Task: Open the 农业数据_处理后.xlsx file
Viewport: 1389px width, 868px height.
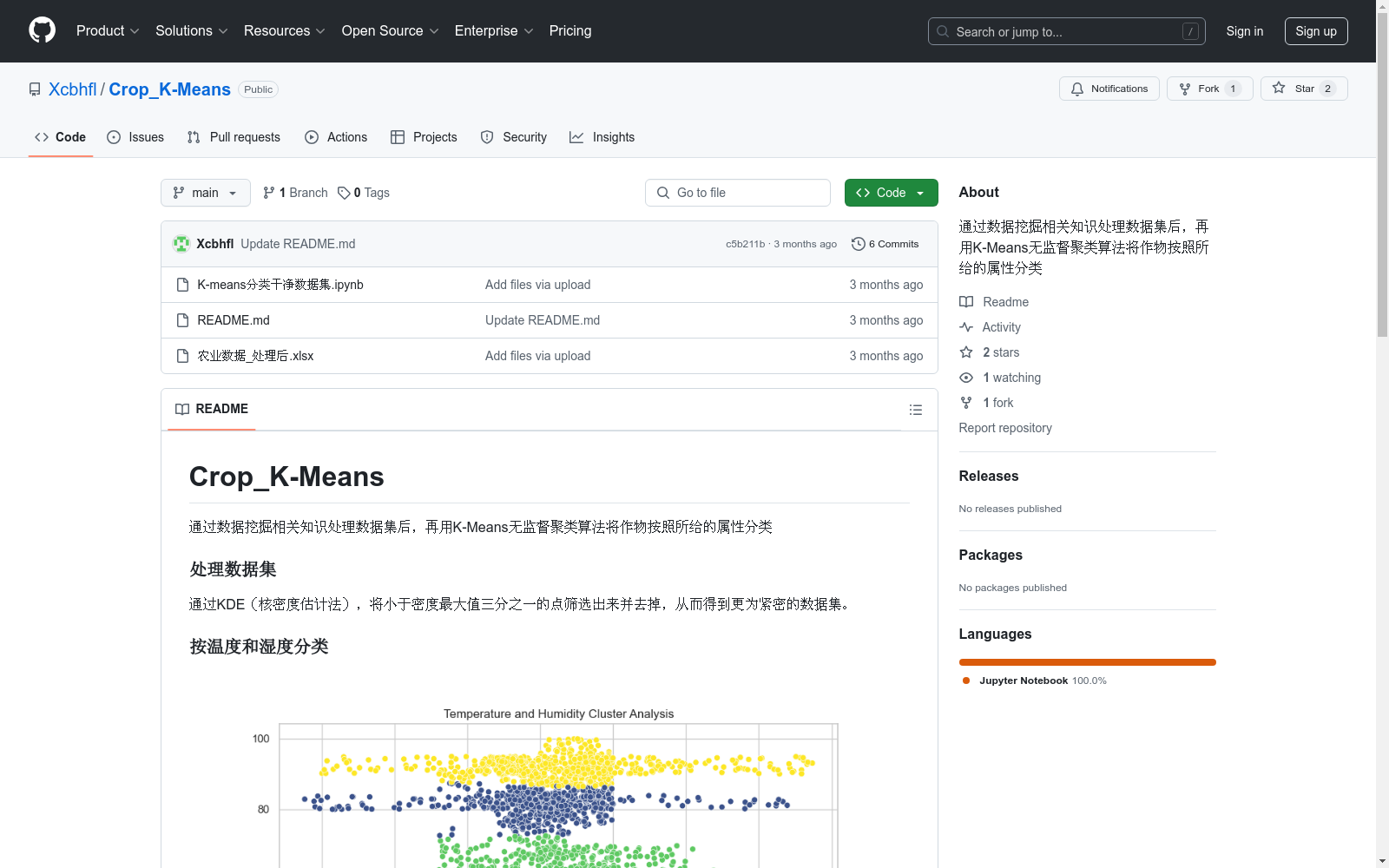Action: (255, 356)
